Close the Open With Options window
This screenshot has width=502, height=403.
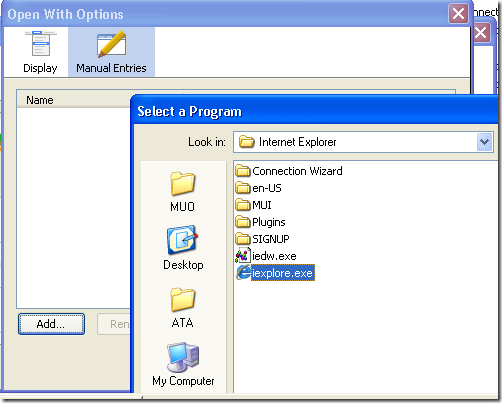tap(458, 14)
